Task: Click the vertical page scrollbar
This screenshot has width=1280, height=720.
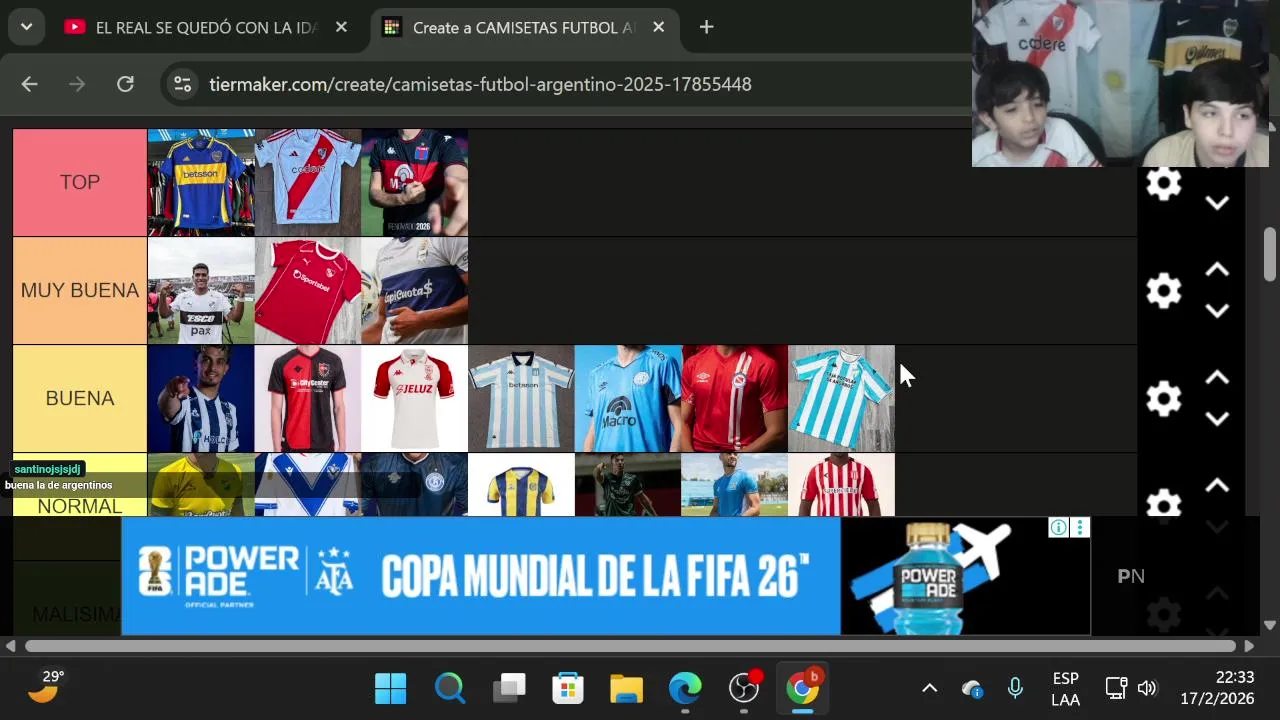Action: click(x=1270, y=255)
